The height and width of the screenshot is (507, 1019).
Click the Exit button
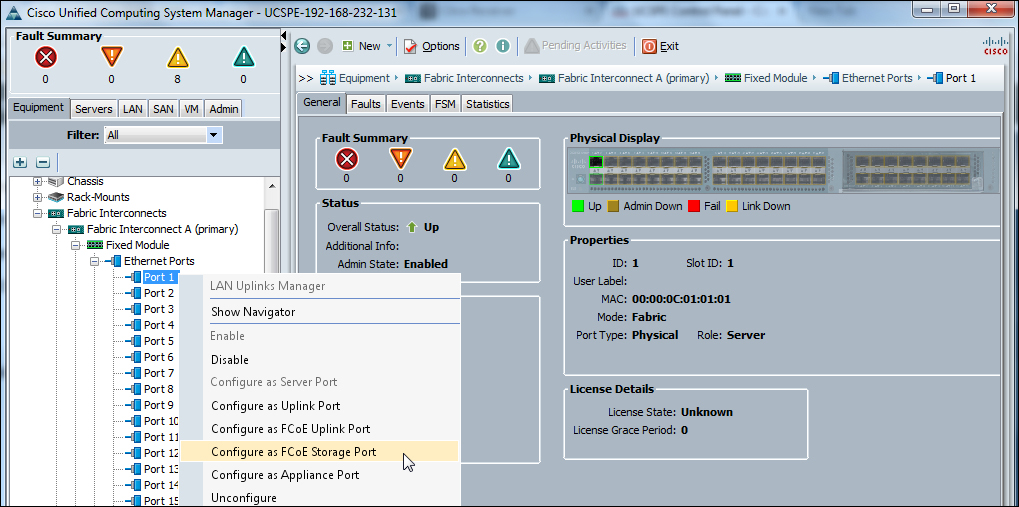click(660, 46)
